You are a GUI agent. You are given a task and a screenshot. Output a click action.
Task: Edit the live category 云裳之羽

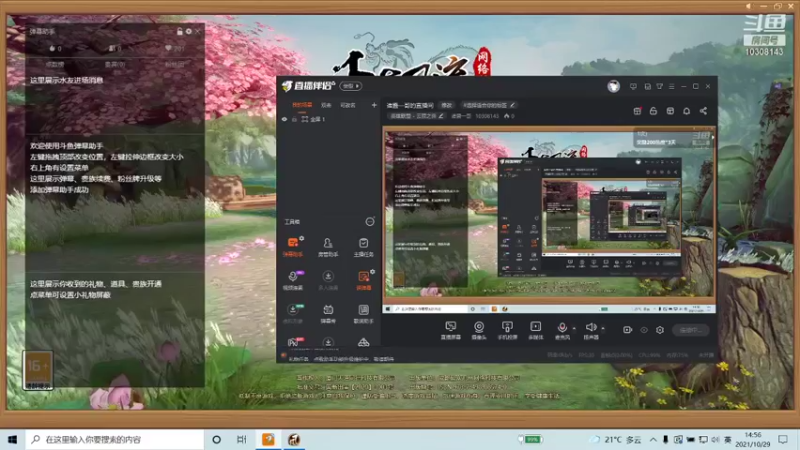pyautogui.click(x=416, y=116)
